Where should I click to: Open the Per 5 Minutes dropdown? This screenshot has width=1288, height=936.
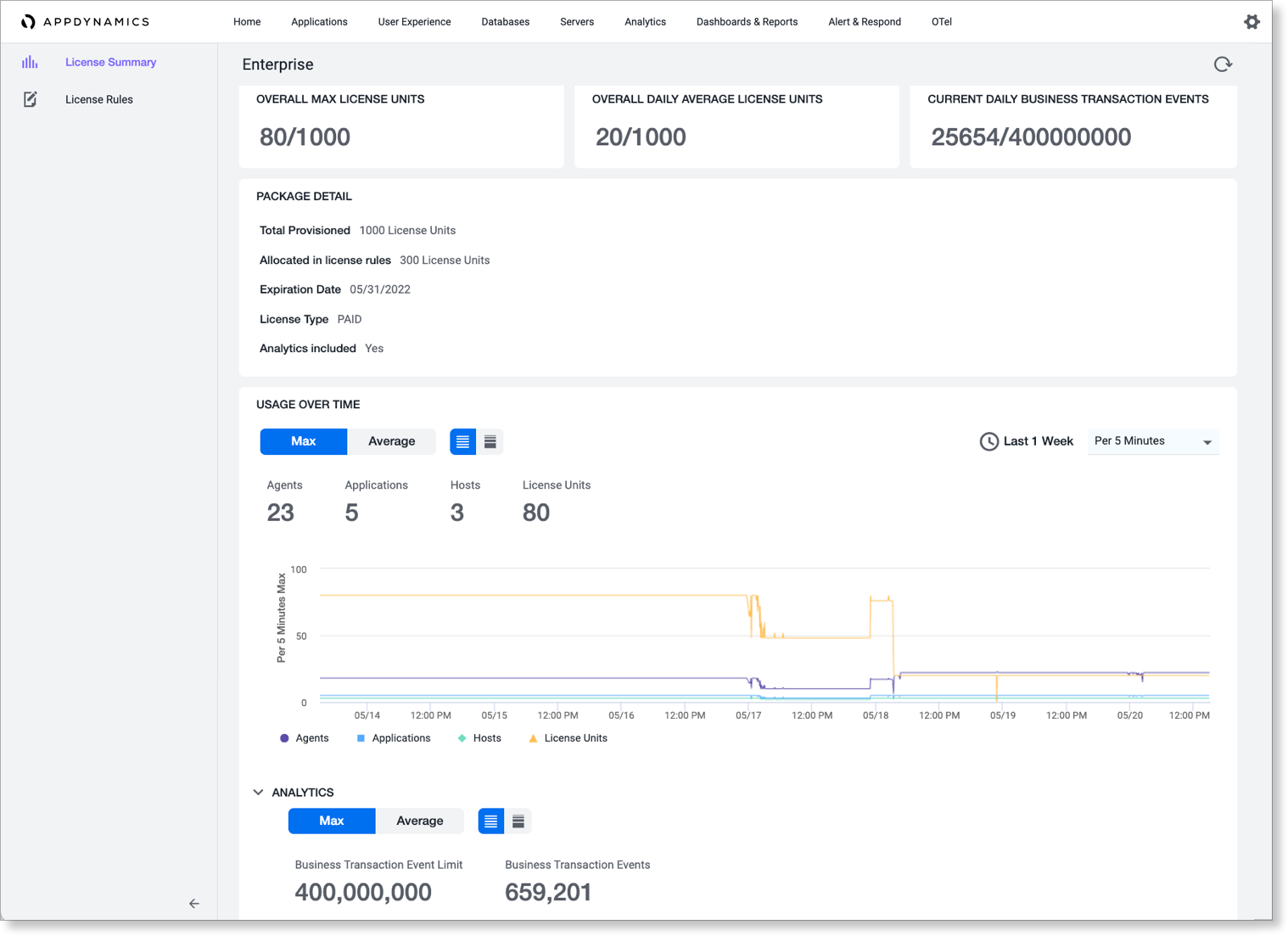(x=1153, y=441)
